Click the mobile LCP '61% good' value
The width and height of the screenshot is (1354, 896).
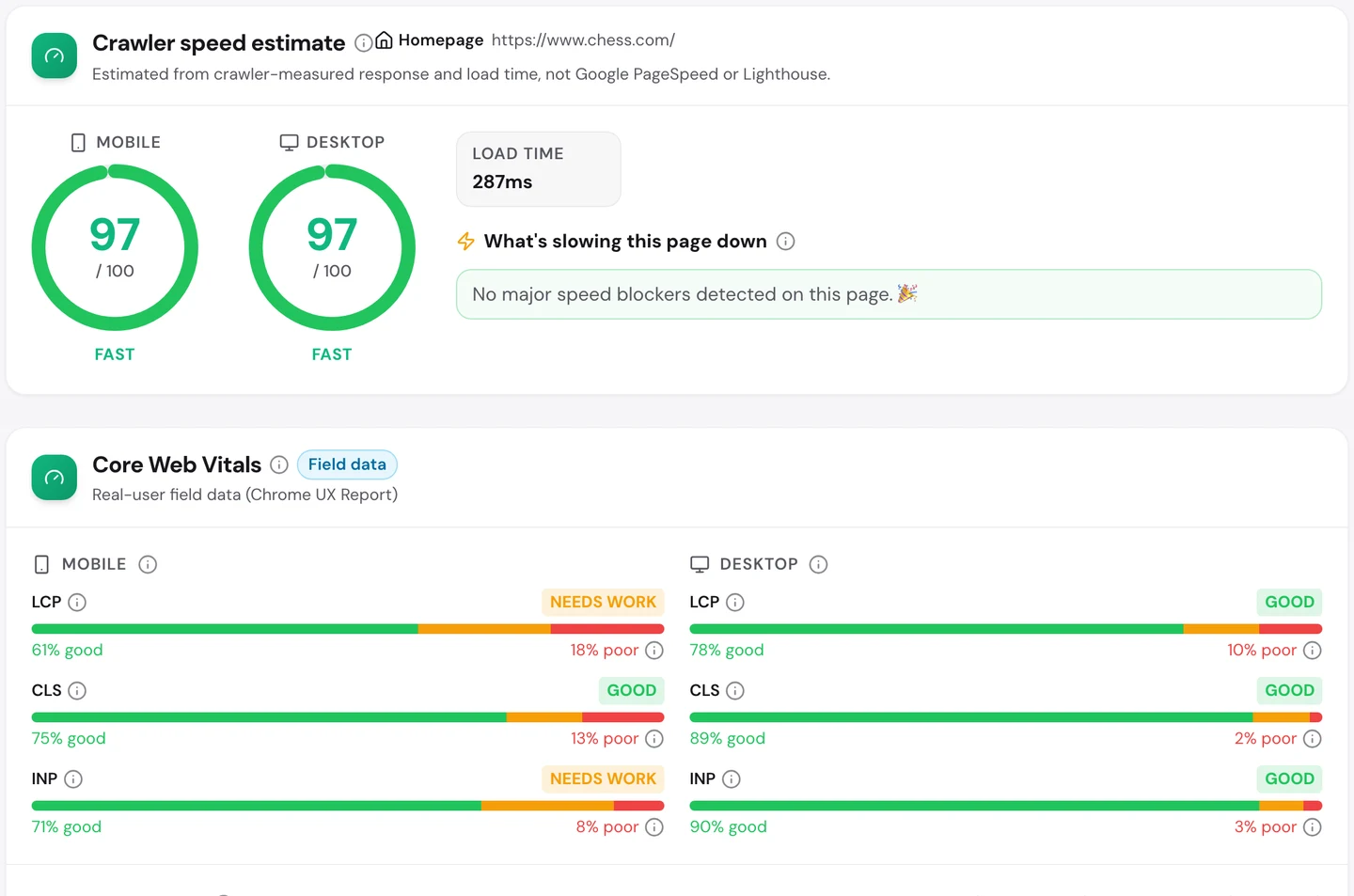pos(68,651)
